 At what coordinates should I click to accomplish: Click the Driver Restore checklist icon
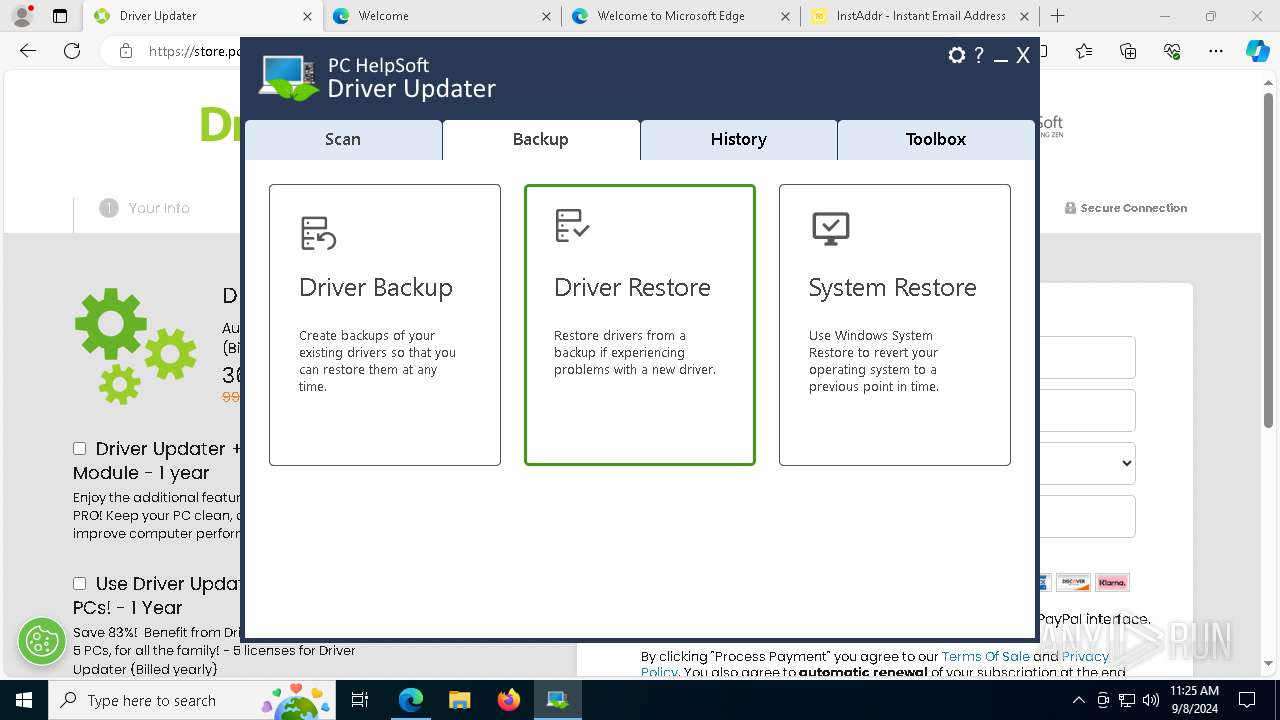click(x=572, y=226)
